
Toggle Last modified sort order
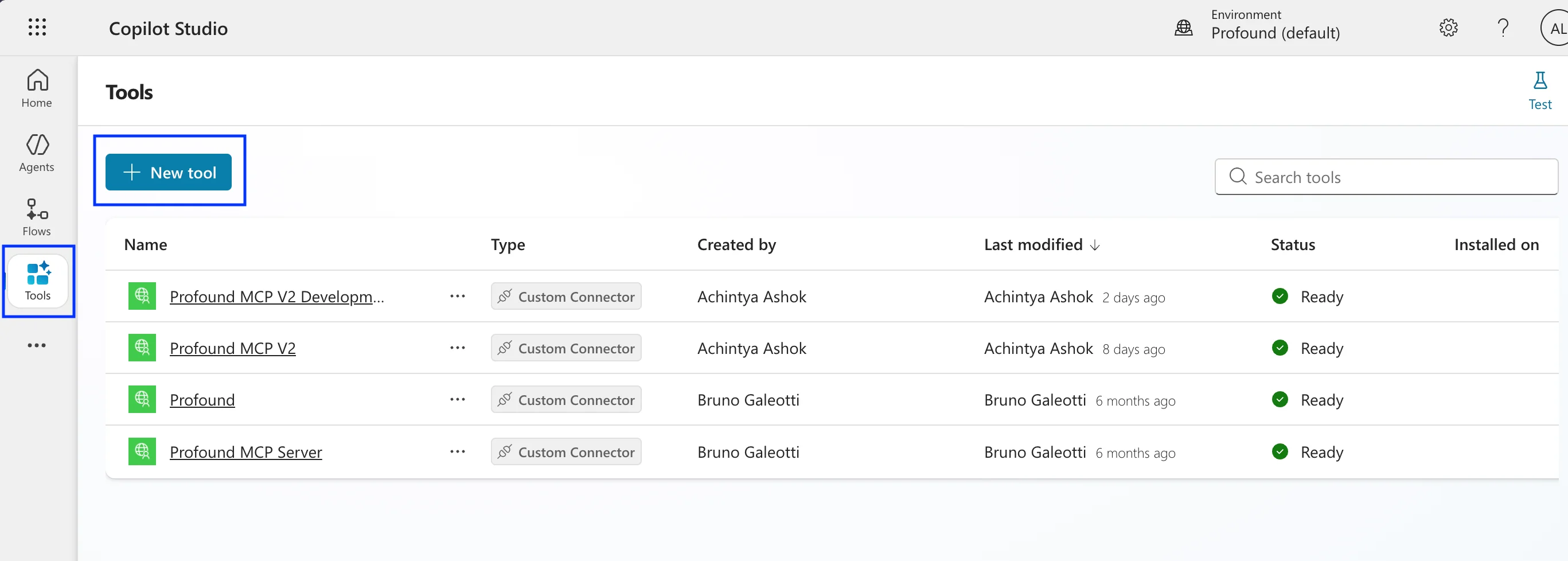[x=1042, y=245]
